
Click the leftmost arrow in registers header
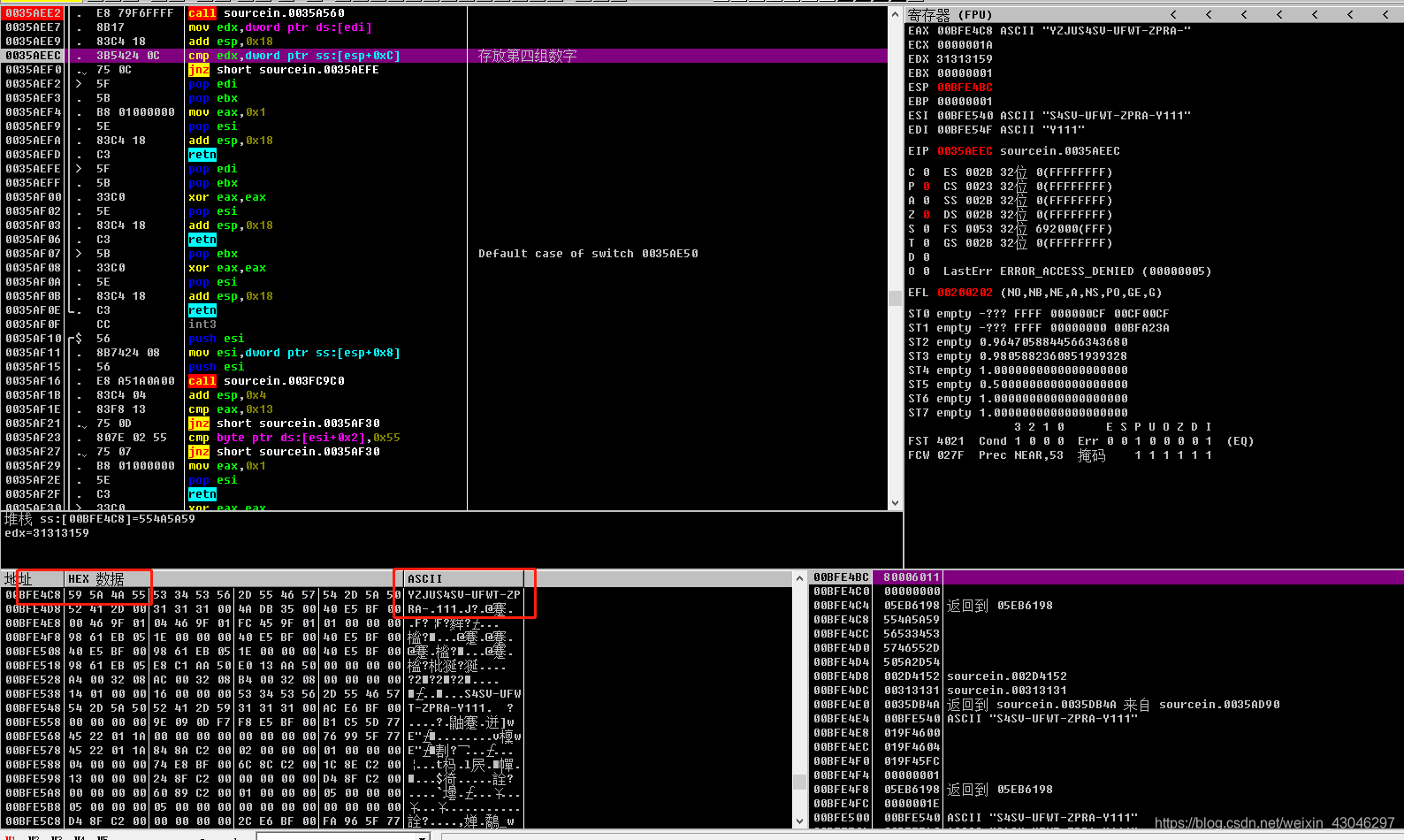1173,15
